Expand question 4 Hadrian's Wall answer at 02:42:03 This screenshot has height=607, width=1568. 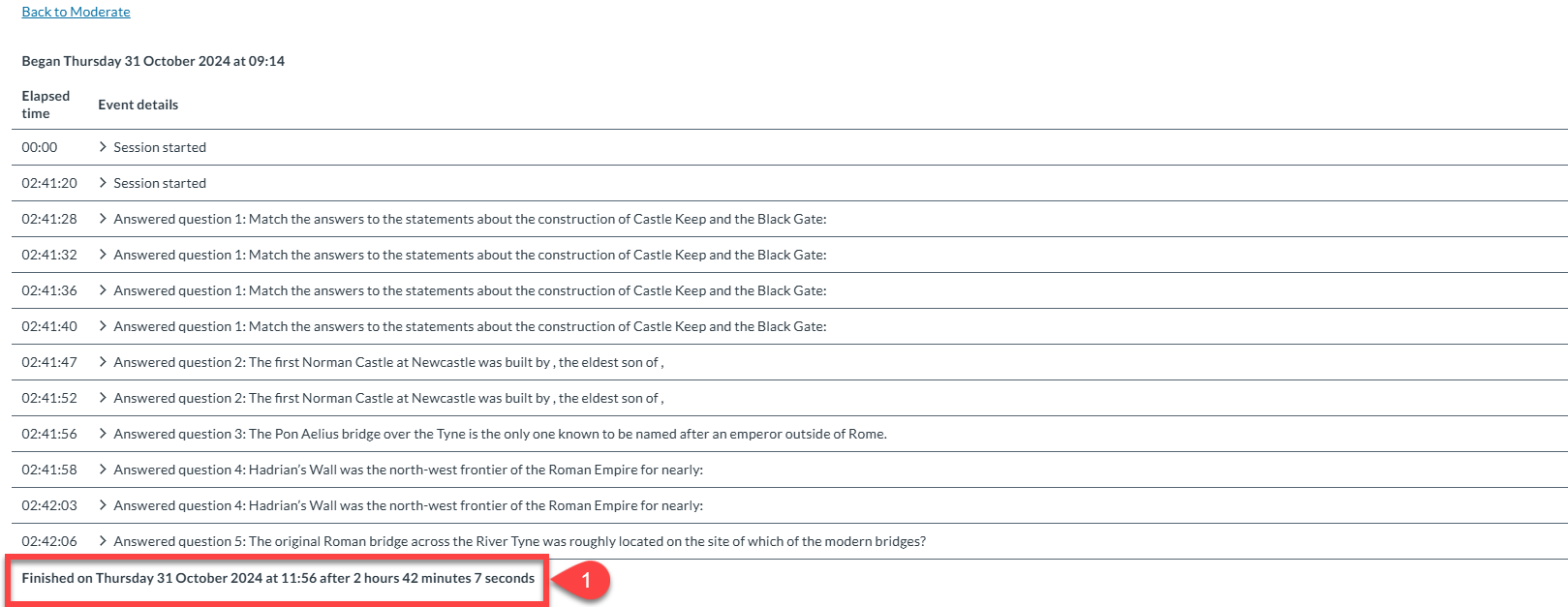tap(104, 505)
